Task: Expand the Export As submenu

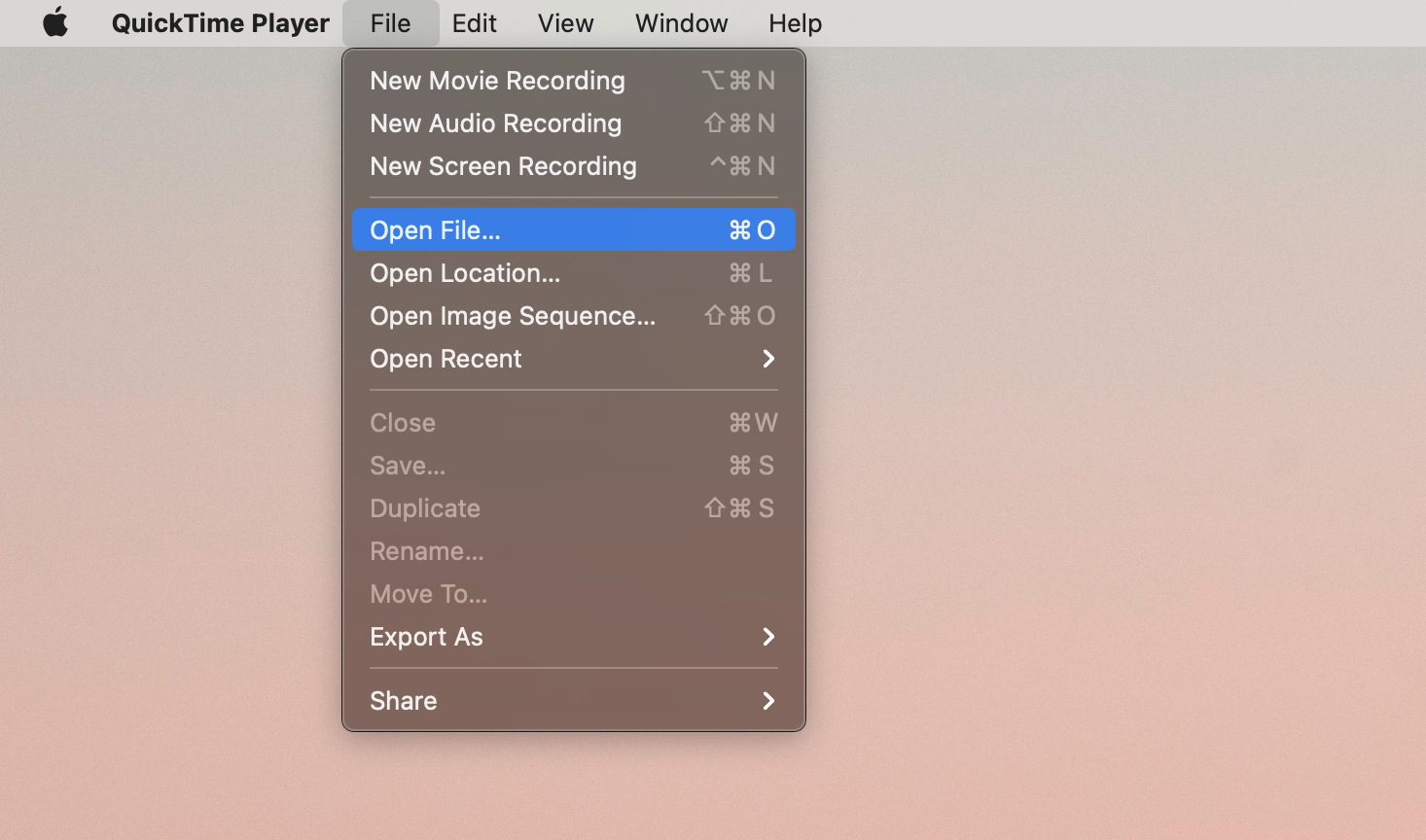Action: coord(426,637)
